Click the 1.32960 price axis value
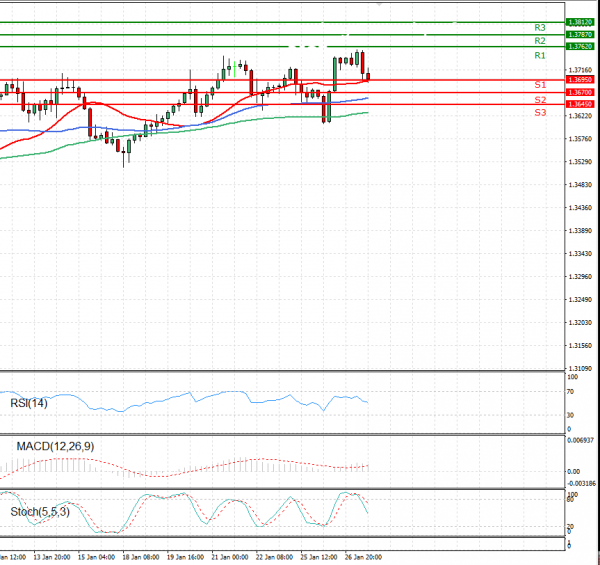 [580, 276]
